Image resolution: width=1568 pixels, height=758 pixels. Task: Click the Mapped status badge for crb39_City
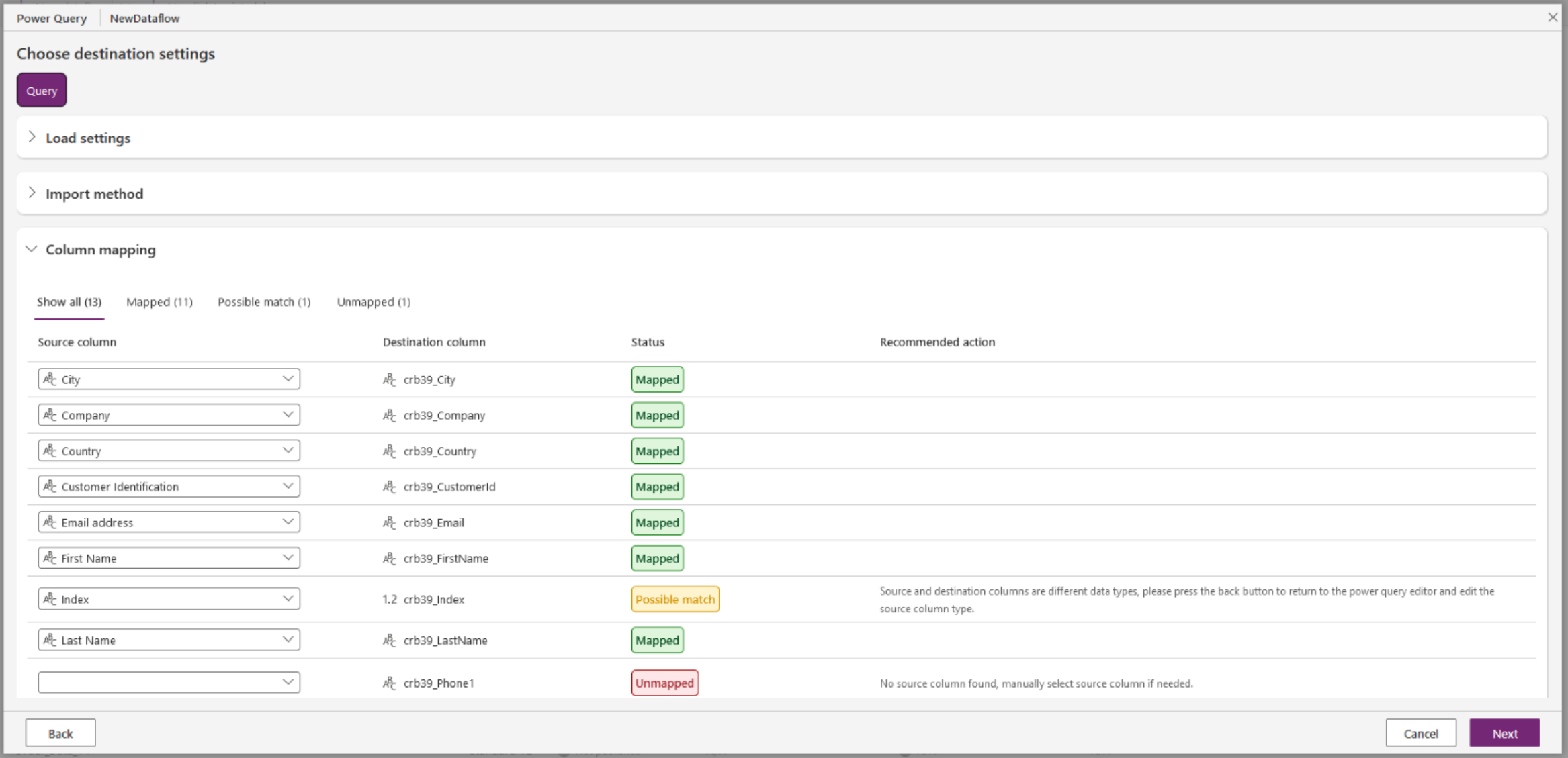click(656, 379)
